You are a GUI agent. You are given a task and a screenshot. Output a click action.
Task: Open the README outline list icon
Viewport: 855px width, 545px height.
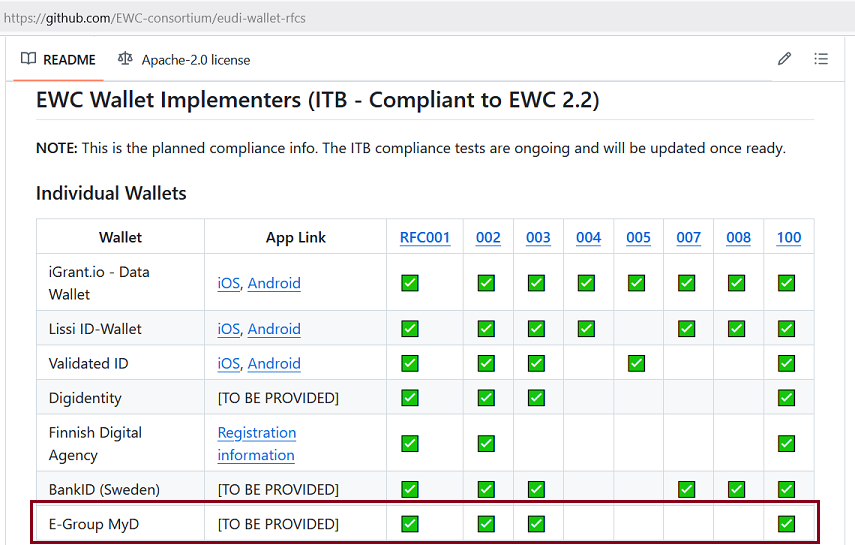pos(821,59)
